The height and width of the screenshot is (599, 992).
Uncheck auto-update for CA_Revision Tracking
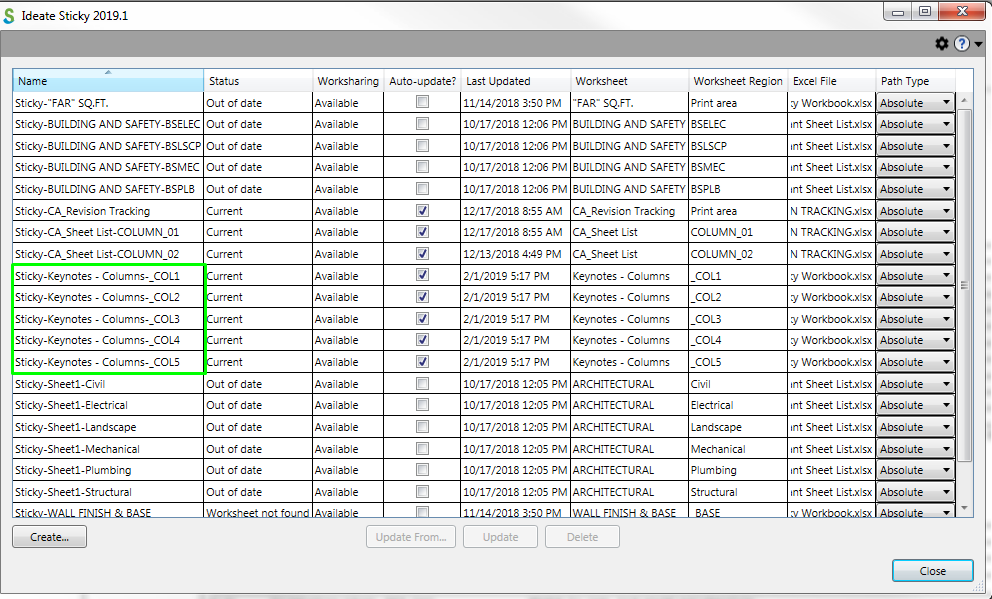tap(422, 210)
